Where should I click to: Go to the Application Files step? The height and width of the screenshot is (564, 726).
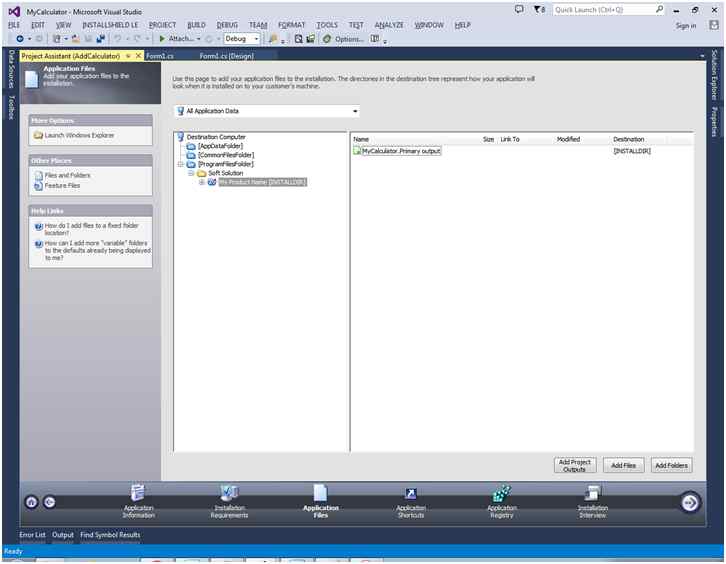point(321,502)
